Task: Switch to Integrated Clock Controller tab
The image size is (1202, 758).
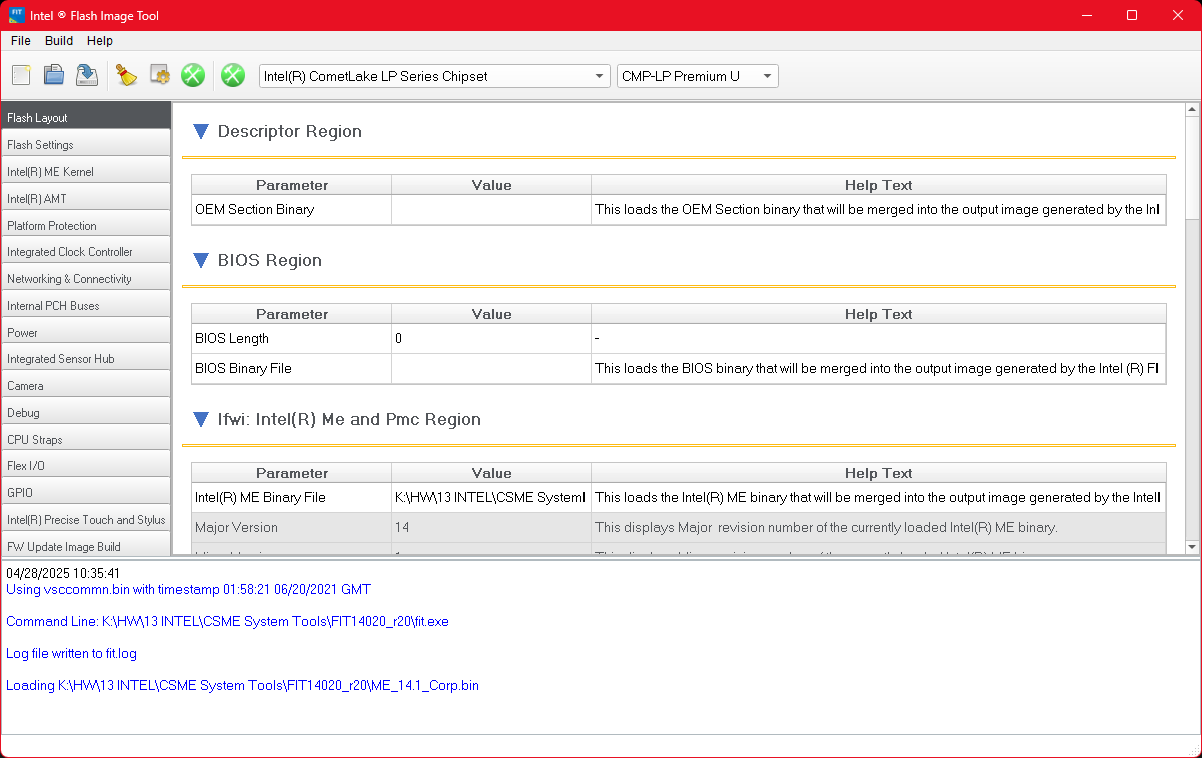Action: [x=86, y=251]
